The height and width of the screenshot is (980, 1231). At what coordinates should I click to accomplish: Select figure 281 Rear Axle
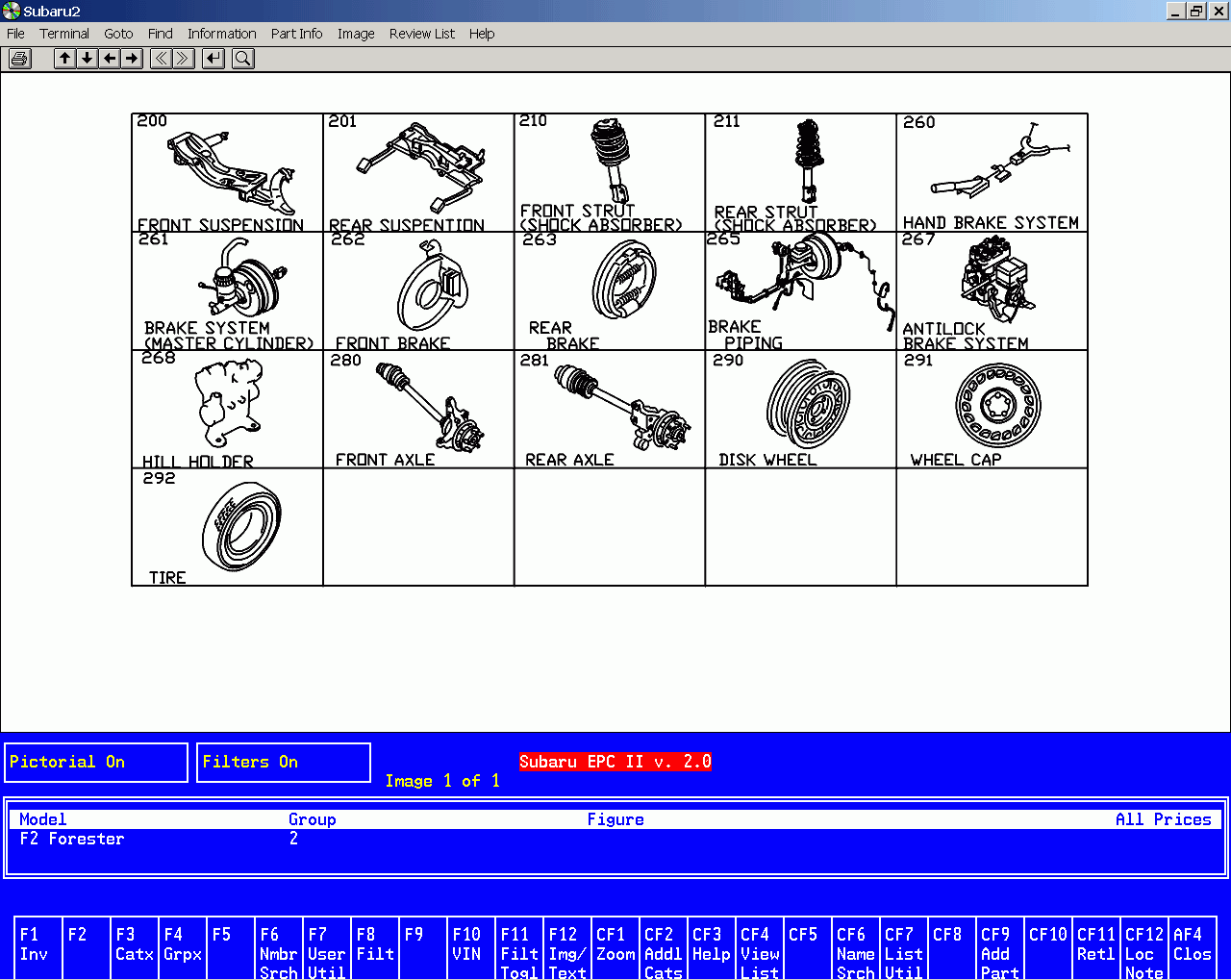pos(610,410)
